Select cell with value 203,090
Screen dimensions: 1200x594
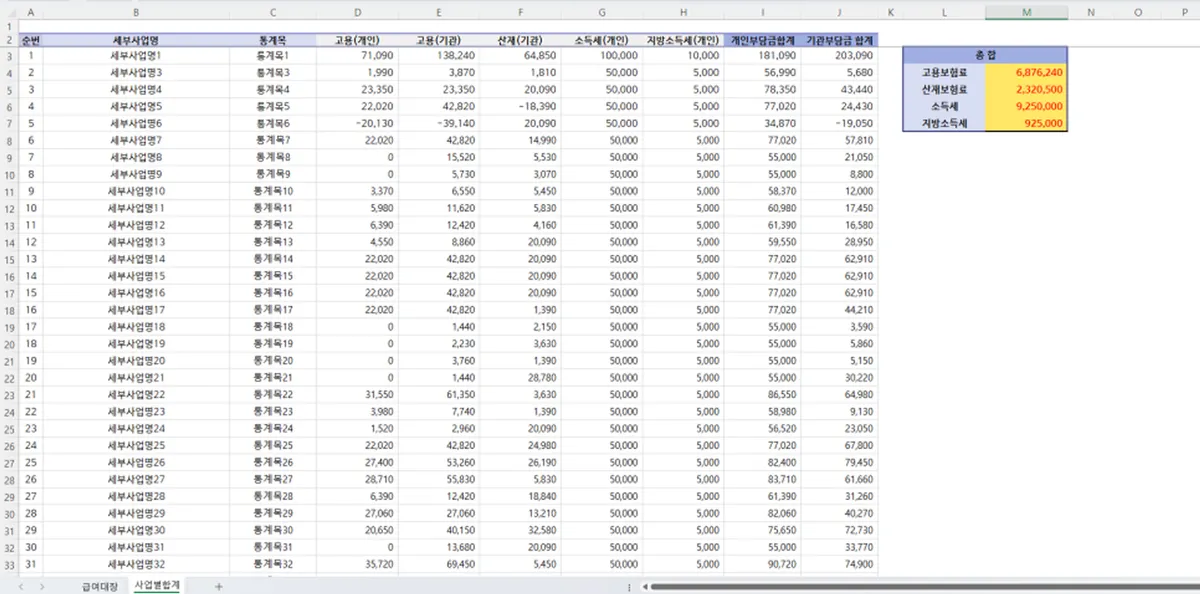[x=840, y=56]
